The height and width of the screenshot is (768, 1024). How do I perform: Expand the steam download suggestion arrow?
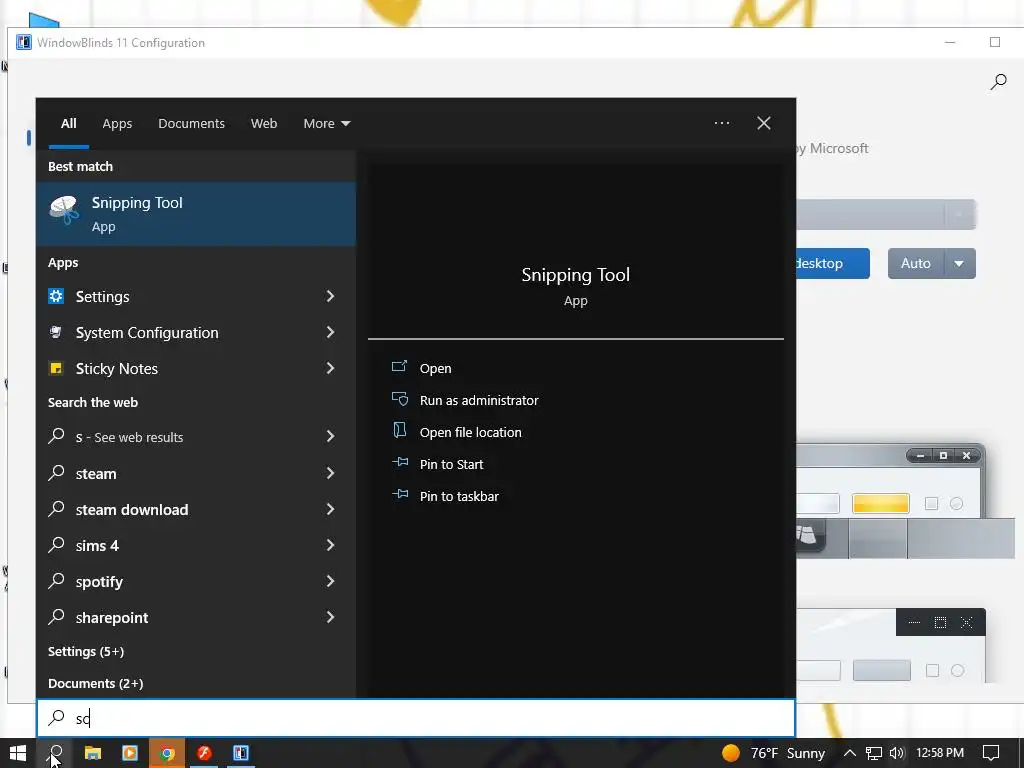(330, 509)
